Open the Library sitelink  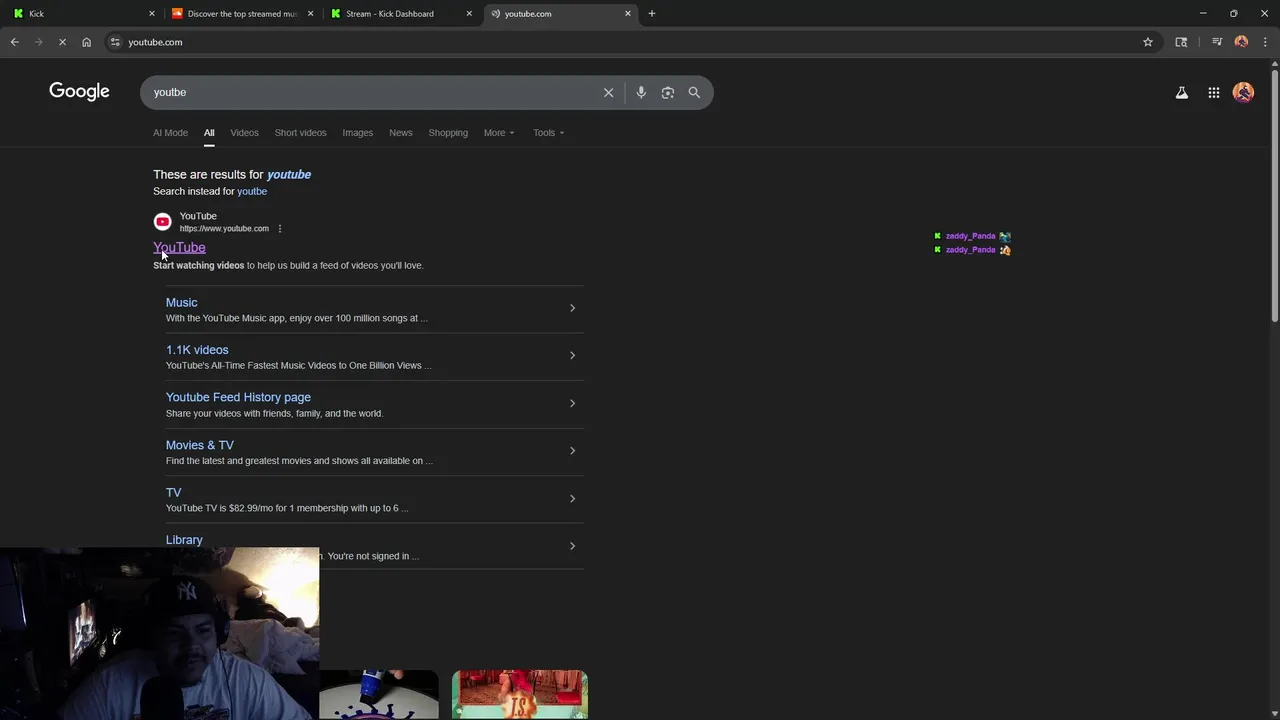pyautogui.click(x=184, y=540)
